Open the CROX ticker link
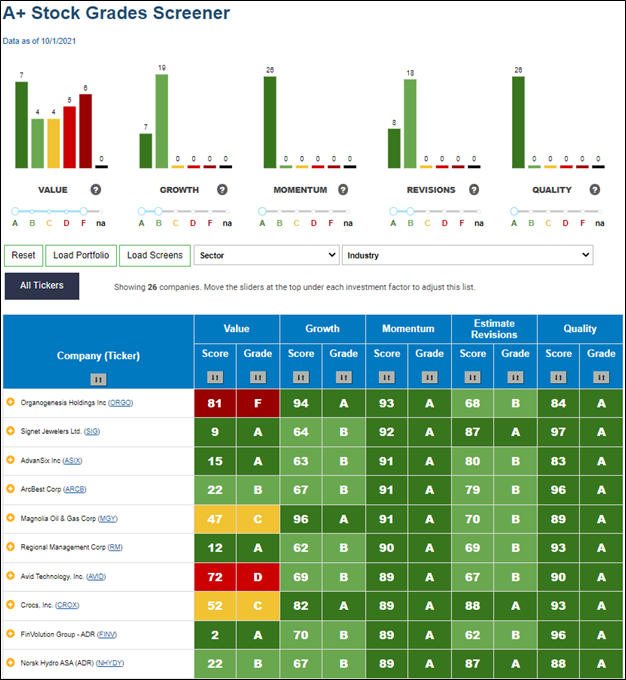Screen dimensions: 626x680 pyautogui.click(x=67, y=605)
